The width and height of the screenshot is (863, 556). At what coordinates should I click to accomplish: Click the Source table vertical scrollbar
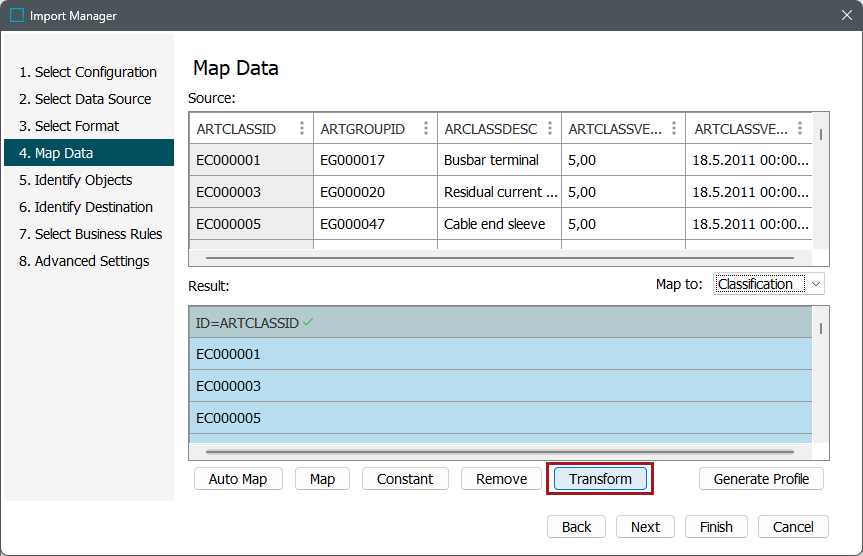pos(821,135)
